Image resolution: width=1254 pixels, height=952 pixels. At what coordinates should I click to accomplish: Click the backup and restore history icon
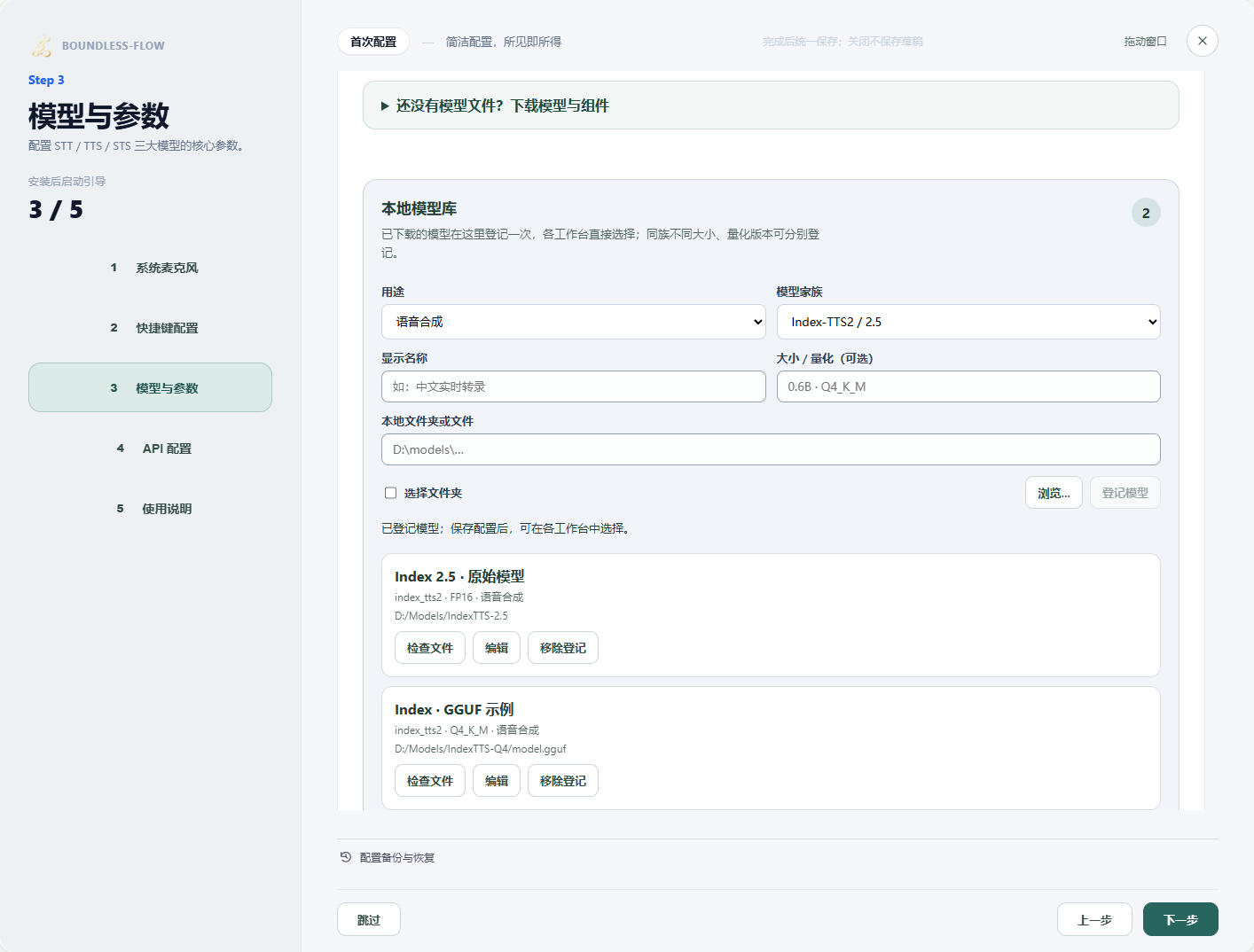[346, 857]
